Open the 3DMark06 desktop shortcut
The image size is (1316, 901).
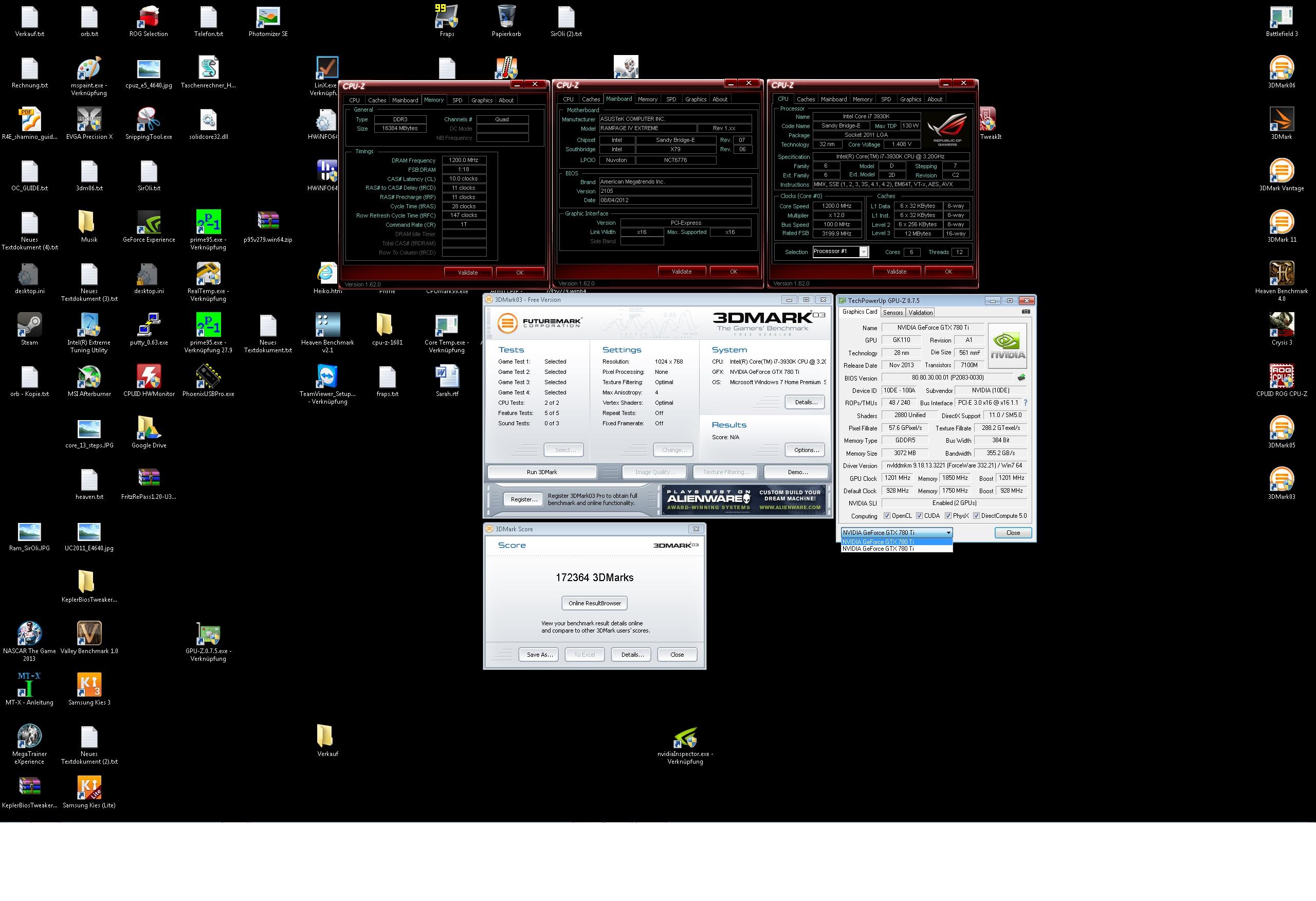click(x=1282, y=72)
